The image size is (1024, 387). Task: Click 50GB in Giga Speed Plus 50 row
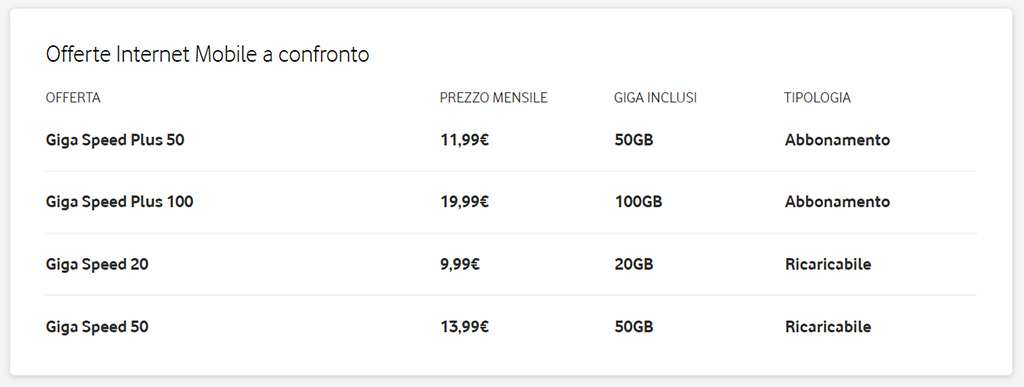coord(634,140)
